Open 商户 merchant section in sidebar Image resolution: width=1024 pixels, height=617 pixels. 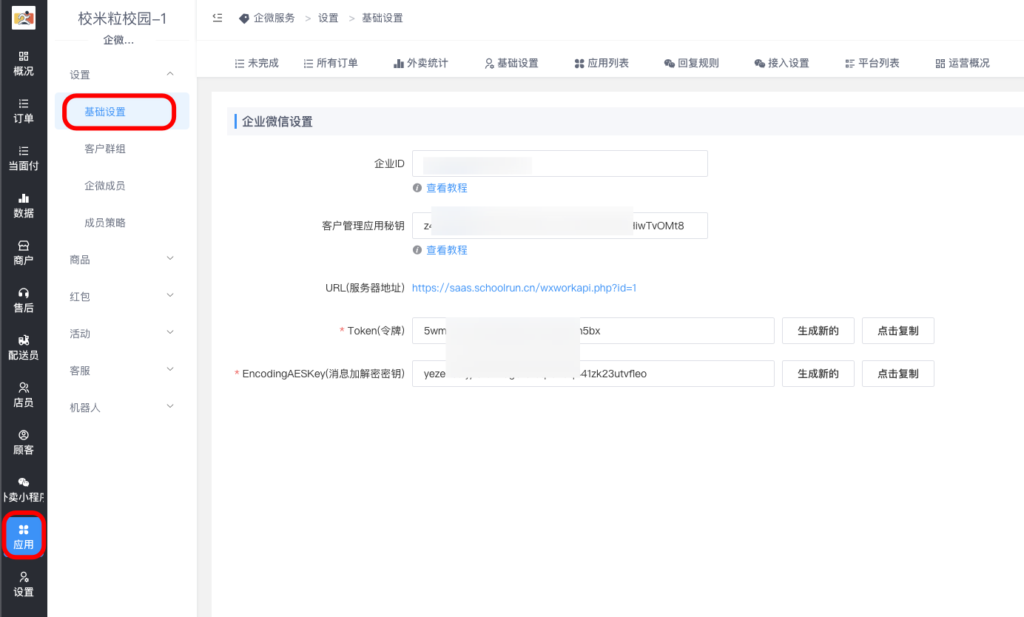(23, 252)
